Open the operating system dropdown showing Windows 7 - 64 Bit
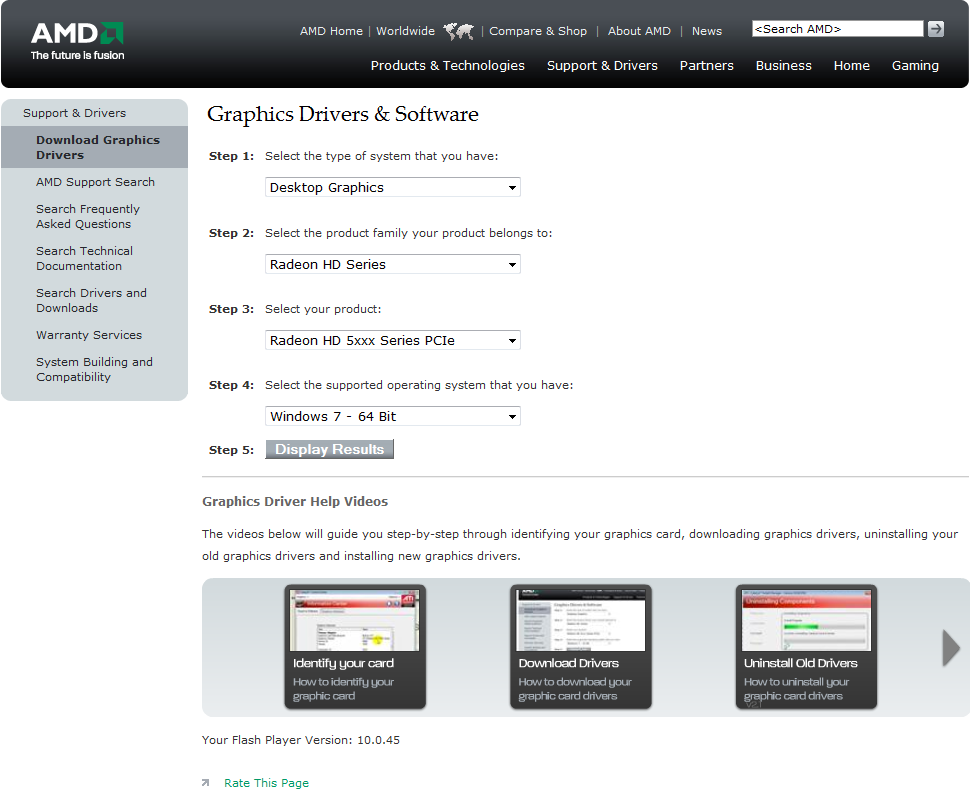Image resolution: width=970 pixels, height=799 pixels. (x=393, y=416)
